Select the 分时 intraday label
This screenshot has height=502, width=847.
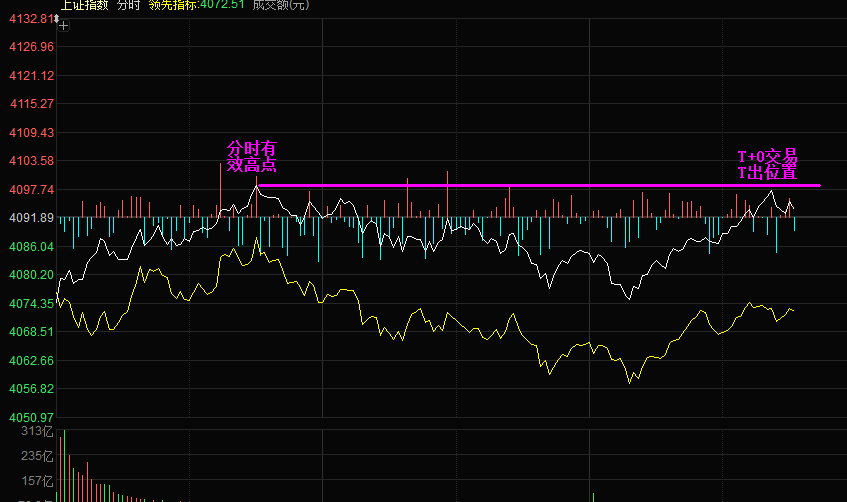coord(129,5)
